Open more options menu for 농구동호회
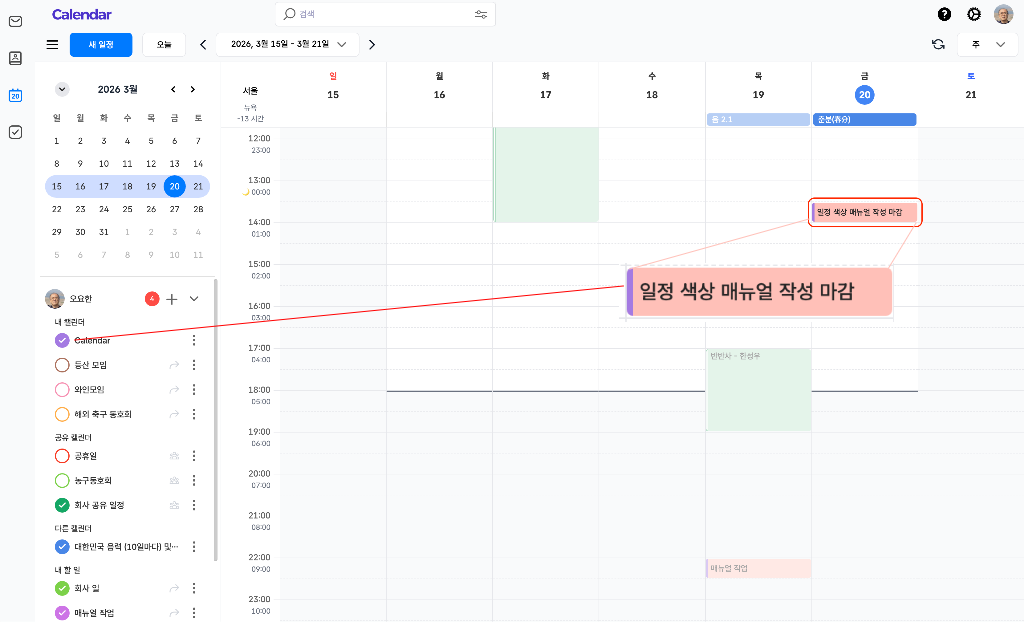 pos(194,481)
